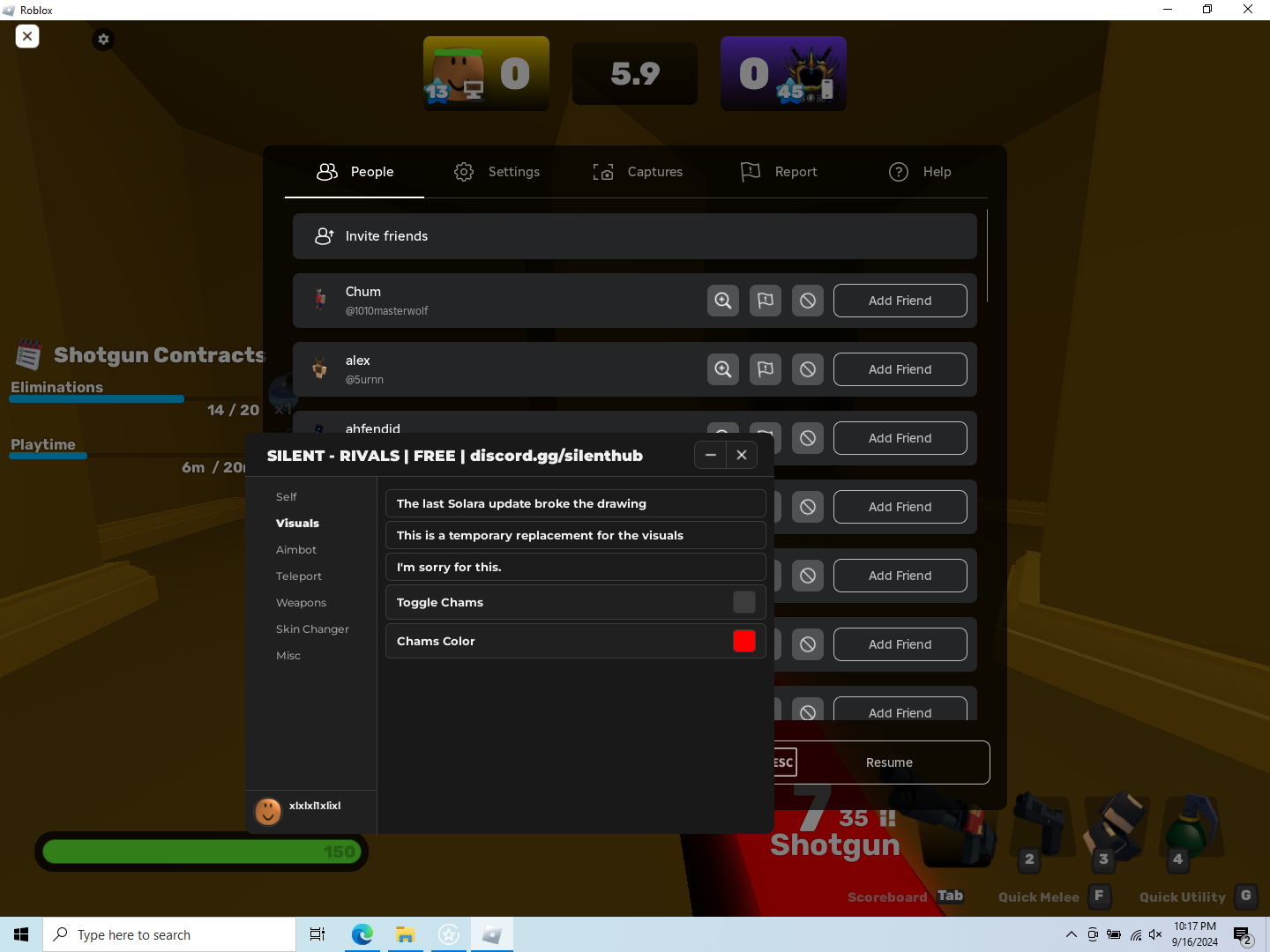
Task: Report player alex using the flag icon
Action: point(766,369)
